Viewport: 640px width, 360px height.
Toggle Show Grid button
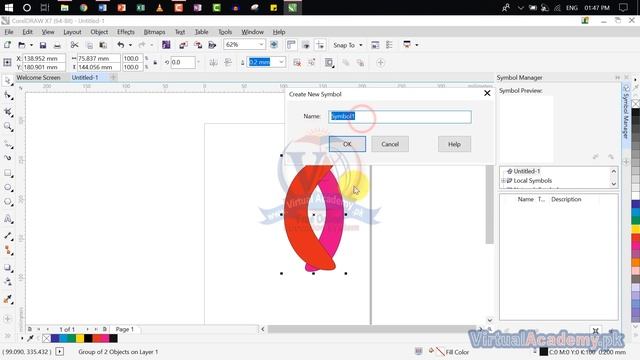(306, 45)
